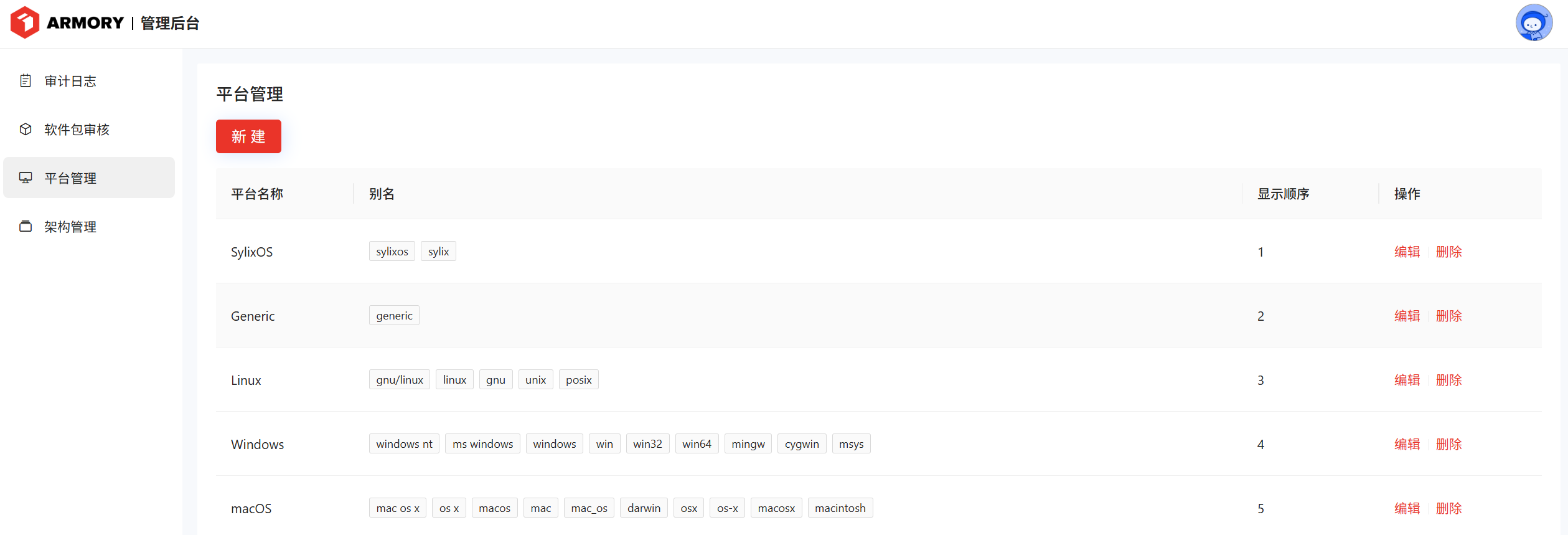Click the package review box icon
The image size is (1568, 535).
(26, 130)
